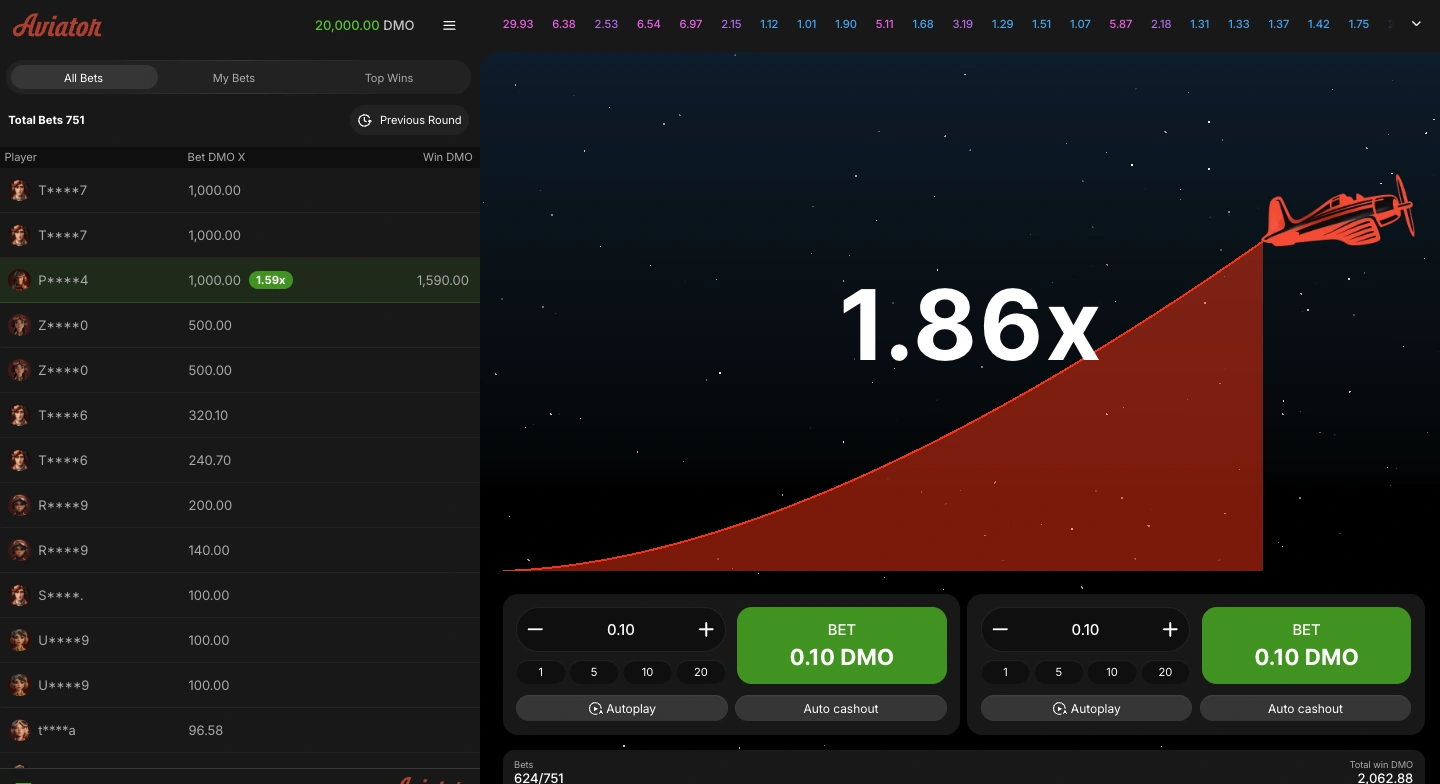Decrease the left bet amount with minus
Image resolution: width=1440 pixels, height=784 pixels.
point(535,629)
